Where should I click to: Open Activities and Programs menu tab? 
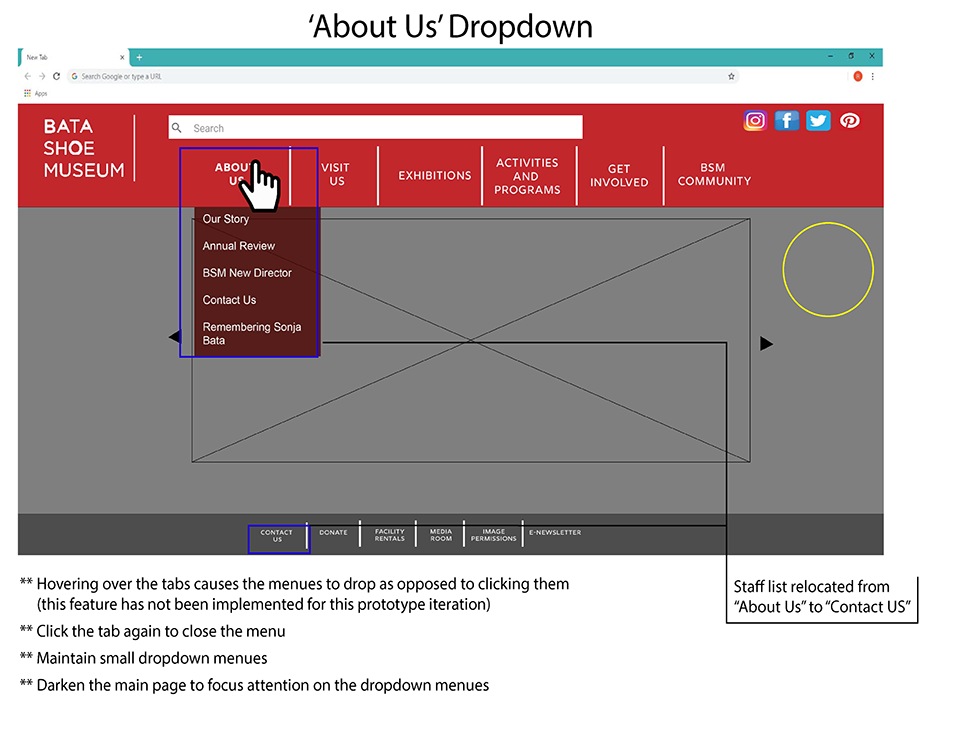tap(527, 176)
